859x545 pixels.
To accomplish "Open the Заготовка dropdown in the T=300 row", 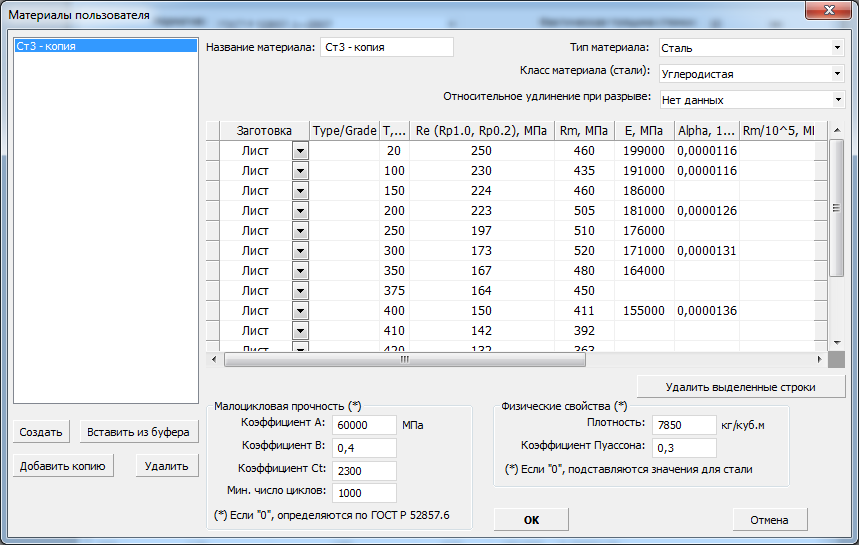I will coord(300,251).
